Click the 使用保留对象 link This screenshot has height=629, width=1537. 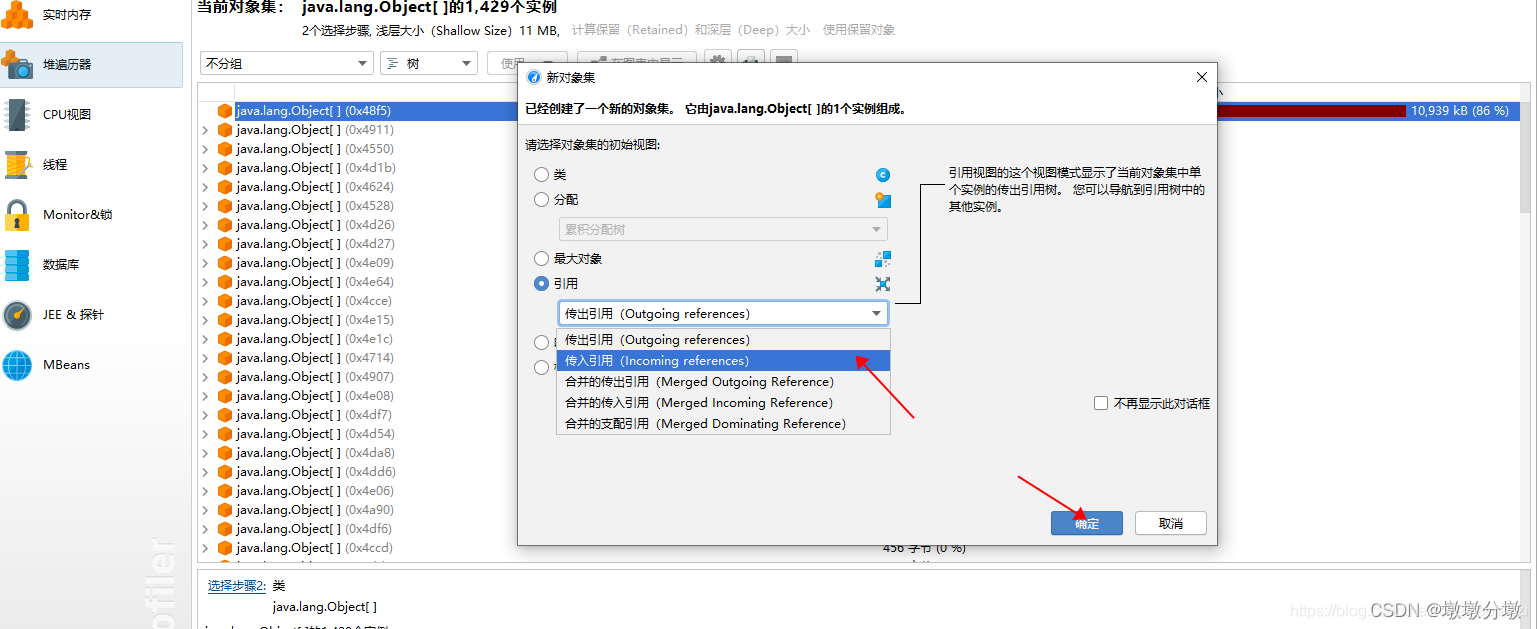[x=859, y=31]
